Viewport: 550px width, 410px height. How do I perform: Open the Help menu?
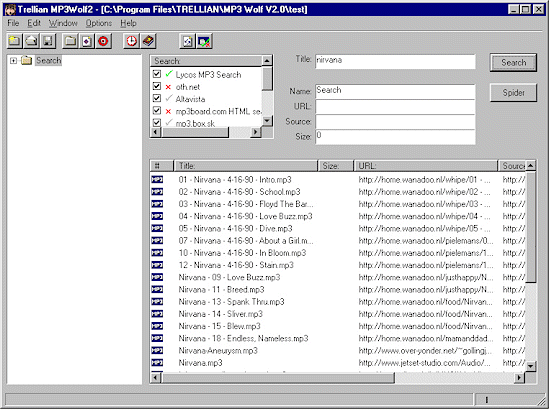[128, 23]
